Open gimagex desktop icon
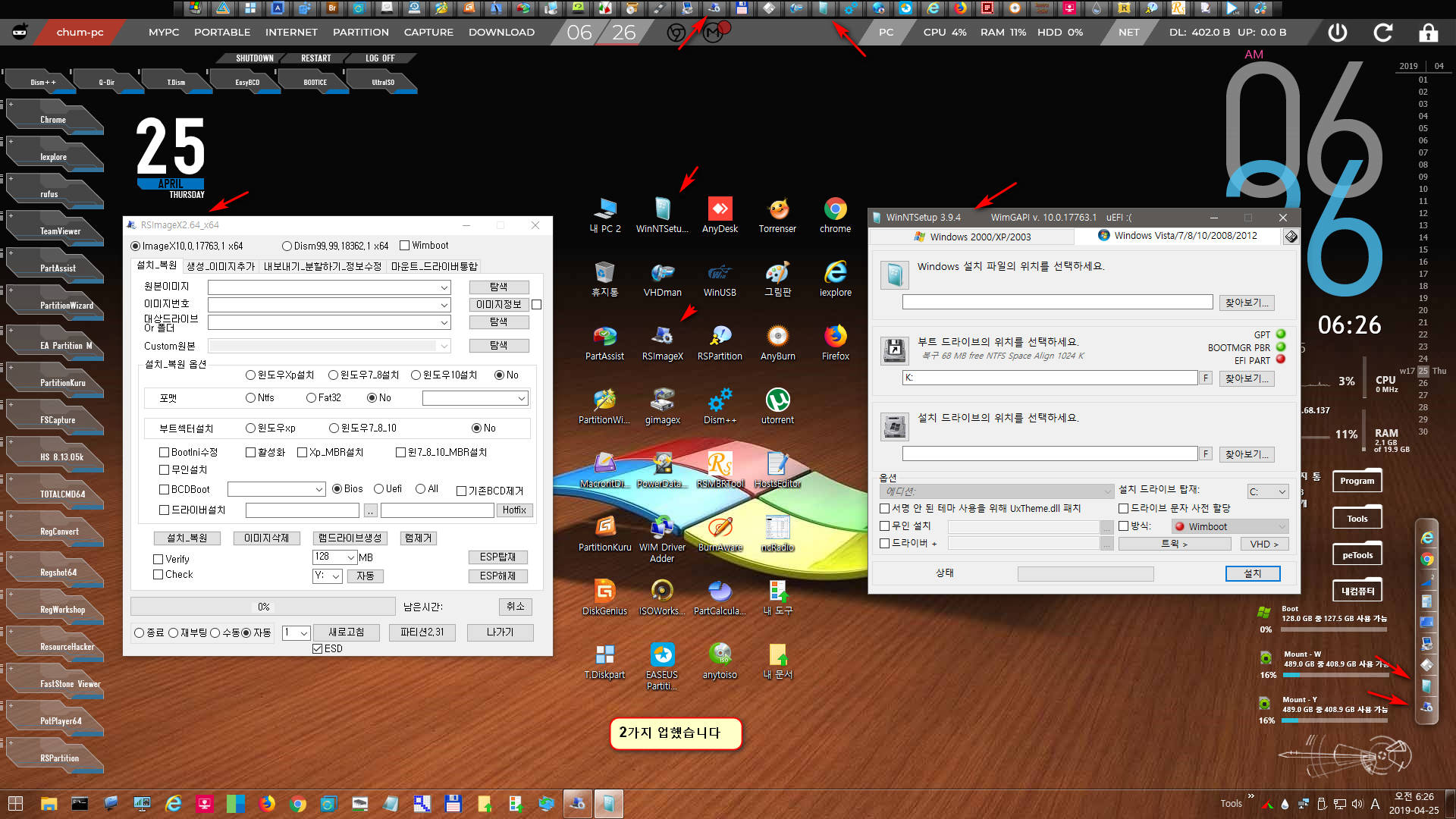1456x819 pixels. click(662, 406)
